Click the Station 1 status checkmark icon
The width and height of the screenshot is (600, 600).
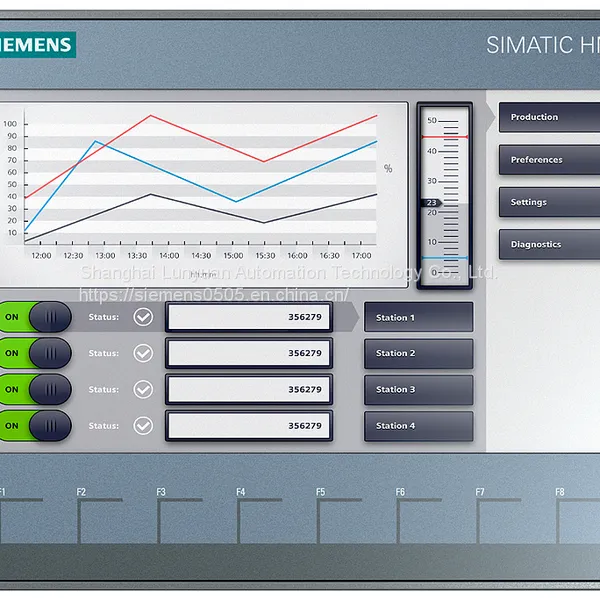coord(143,317)
